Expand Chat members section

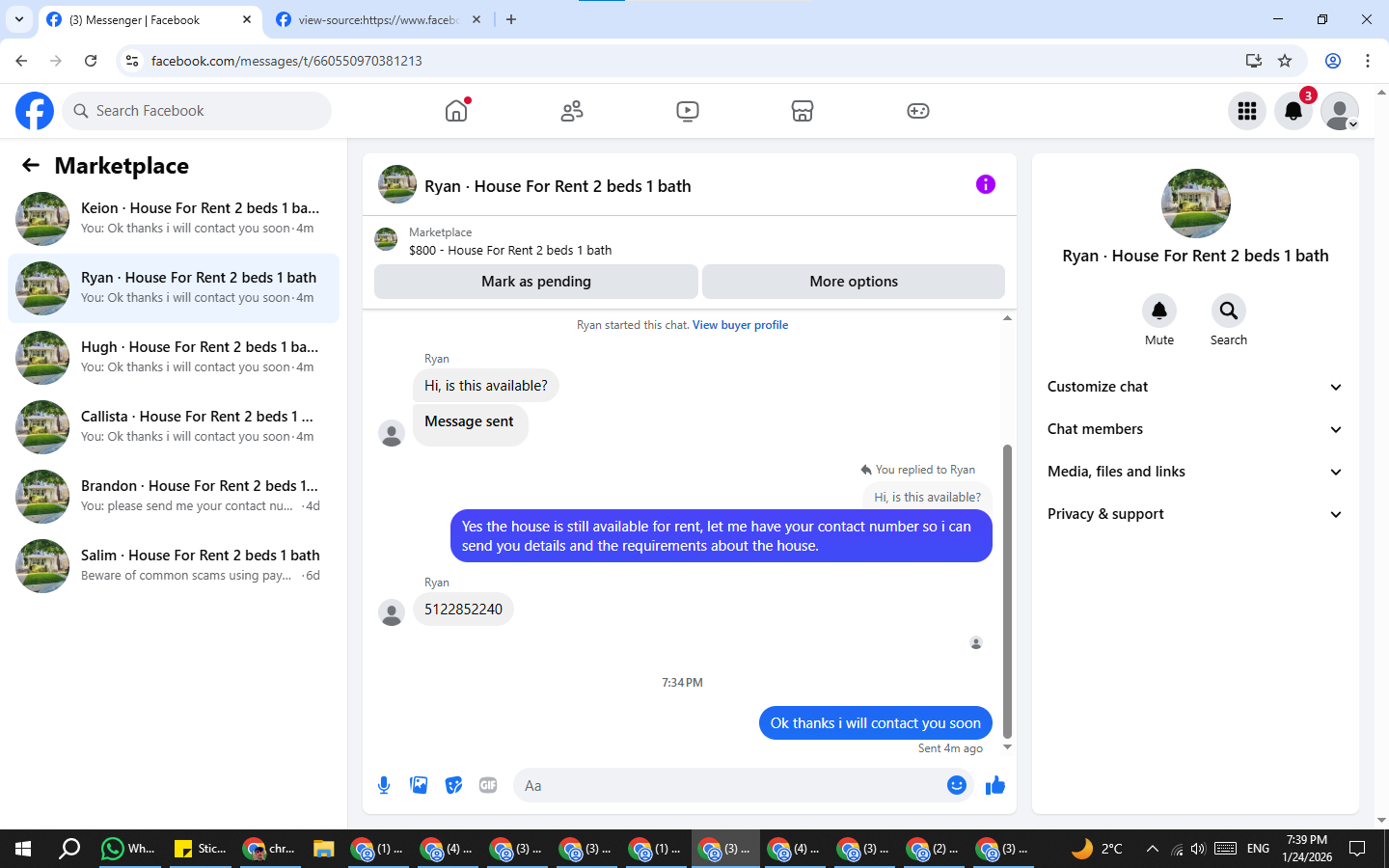point(1195,429)
